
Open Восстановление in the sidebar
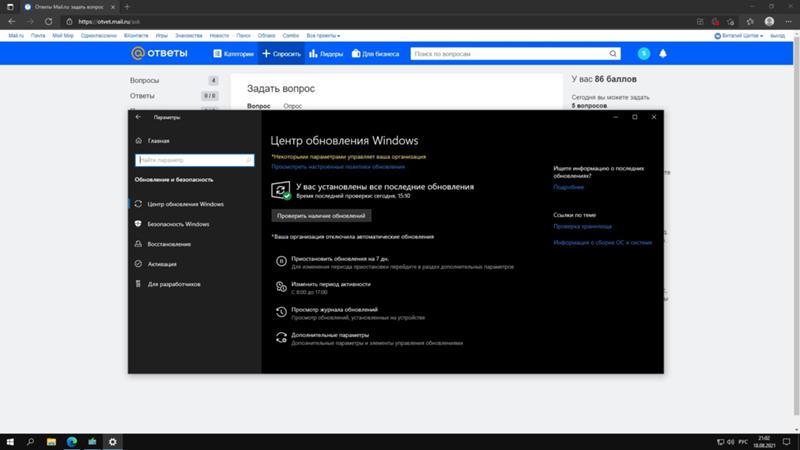point(169,244)
